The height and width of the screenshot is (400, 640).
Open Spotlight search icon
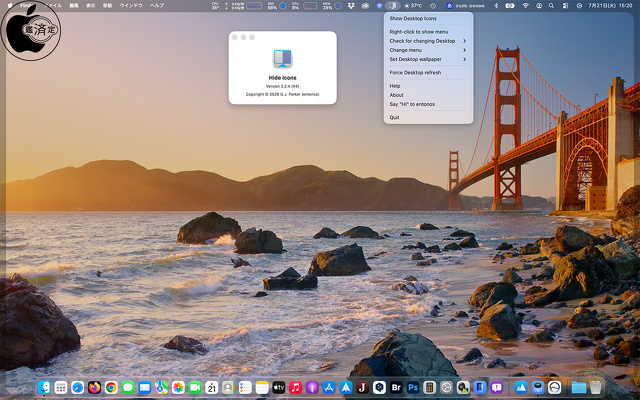tap(551, 6)
